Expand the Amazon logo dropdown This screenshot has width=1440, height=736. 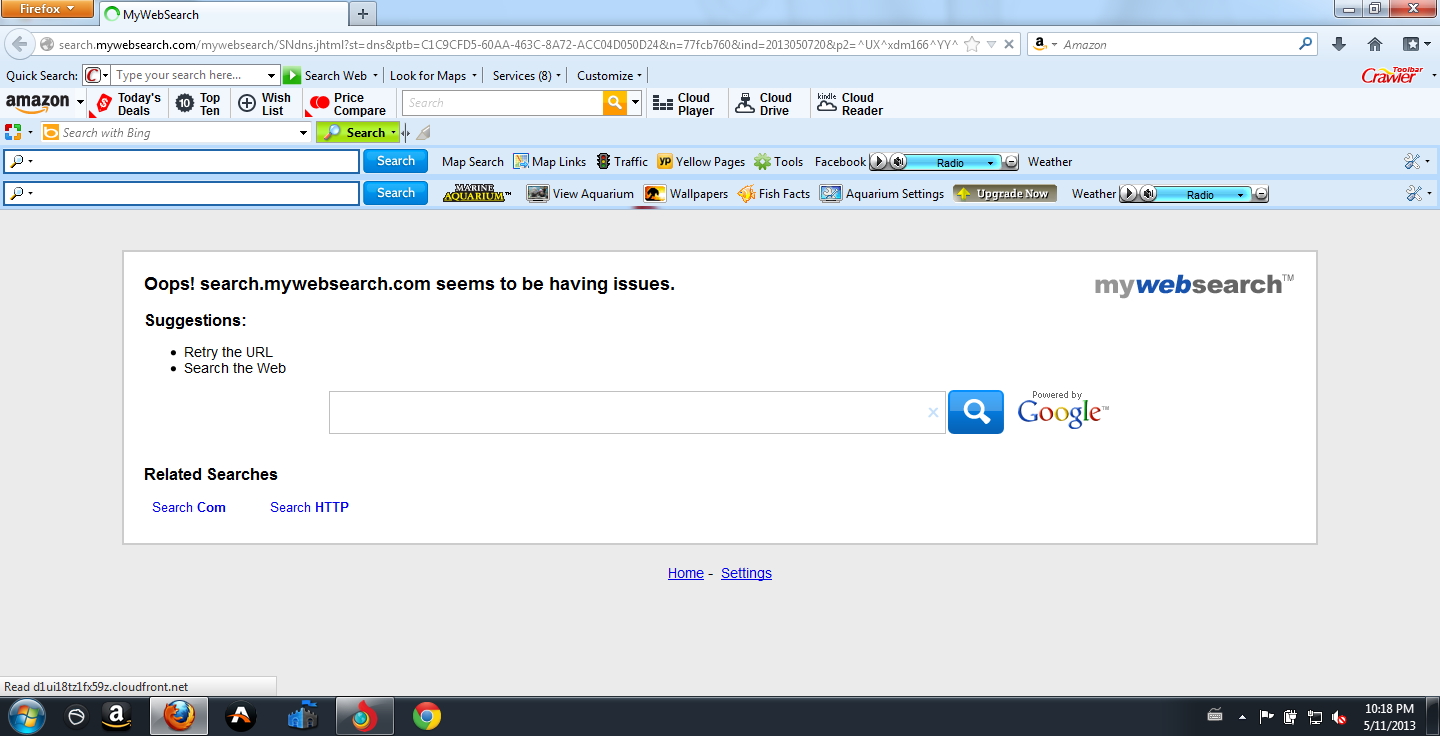click(x=80, y=102)
